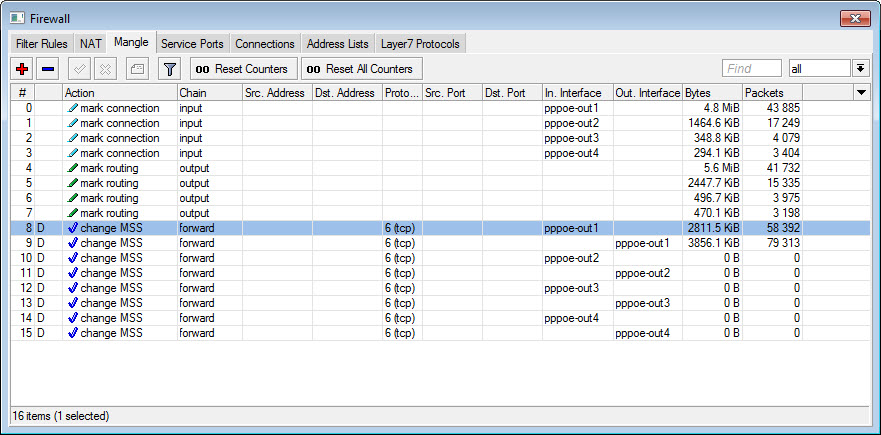Open the Service Ports tab

click(192, 44)
